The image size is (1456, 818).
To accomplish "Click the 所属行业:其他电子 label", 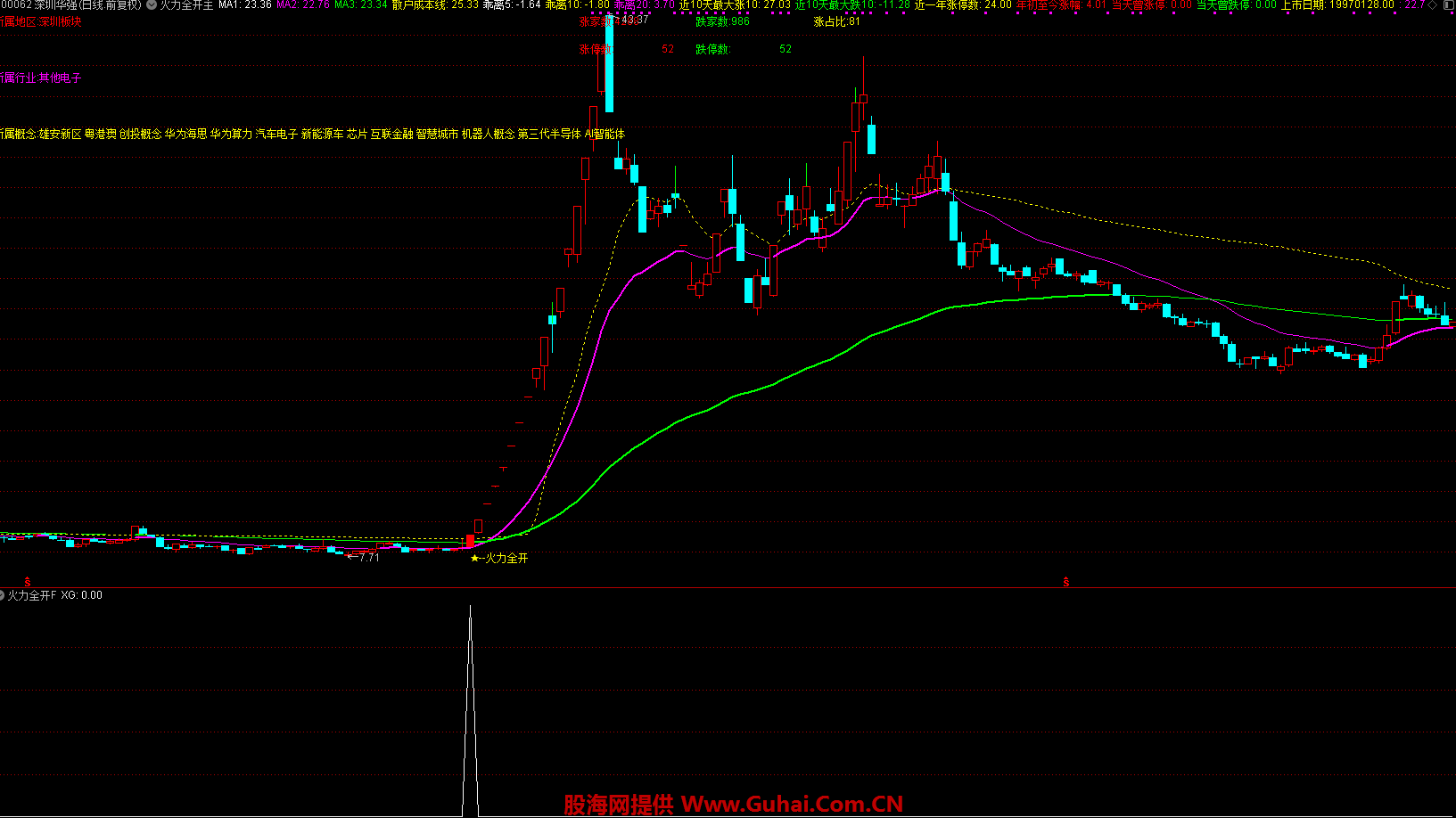I will point(41,78).
